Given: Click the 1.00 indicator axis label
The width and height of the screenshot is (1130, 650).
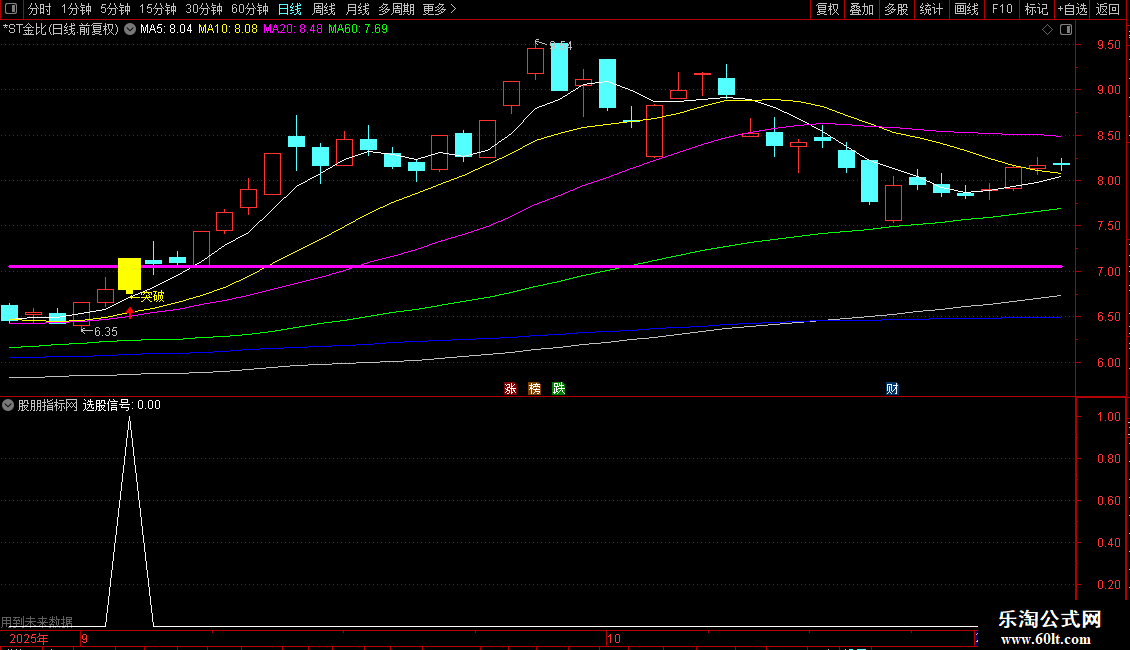Looking at the screenshot, I should 1108,417.
